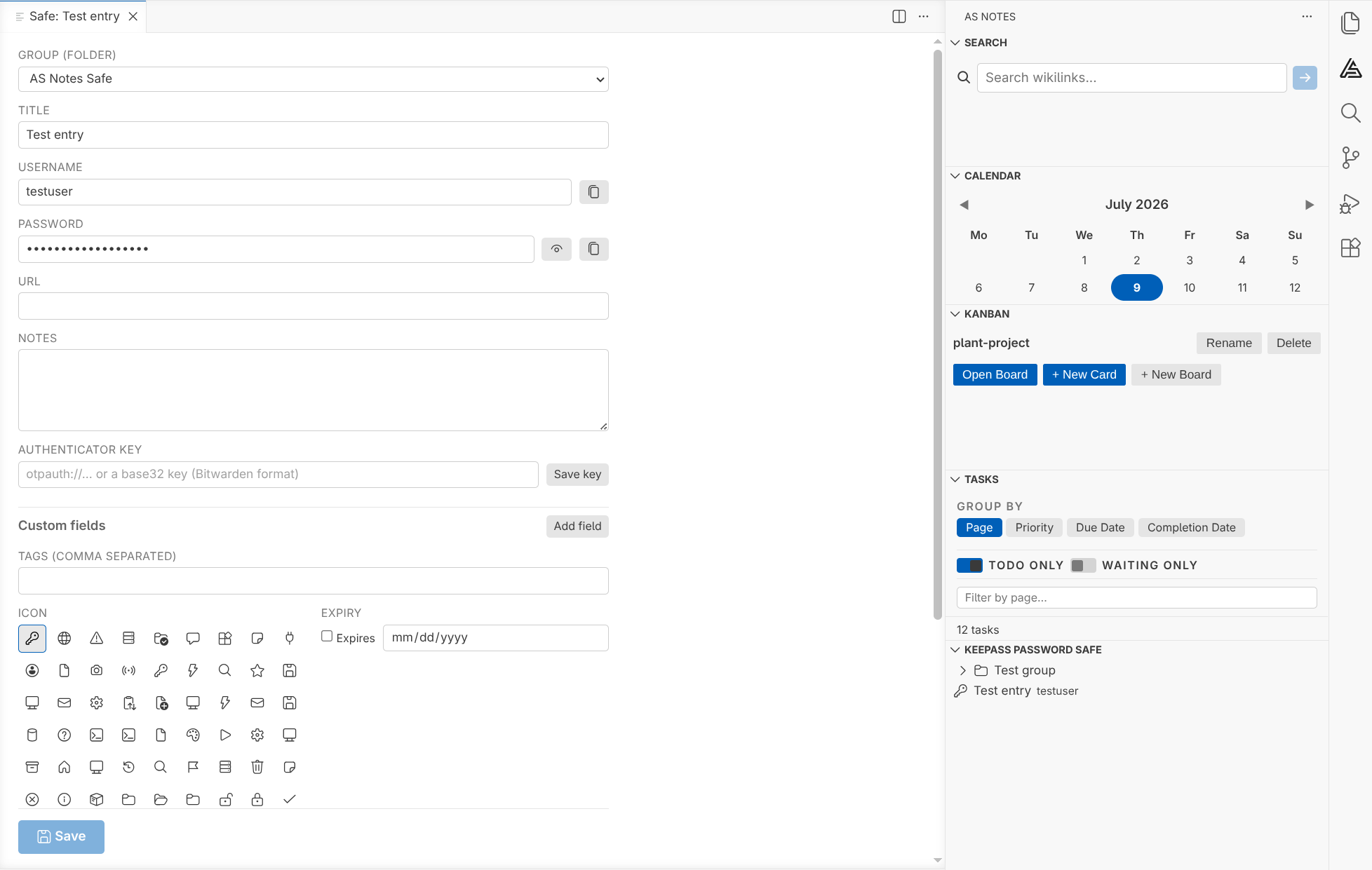Select the file with plus badge icon
The height and width of the screenshot is (870, 1372).
pos(161,702)
